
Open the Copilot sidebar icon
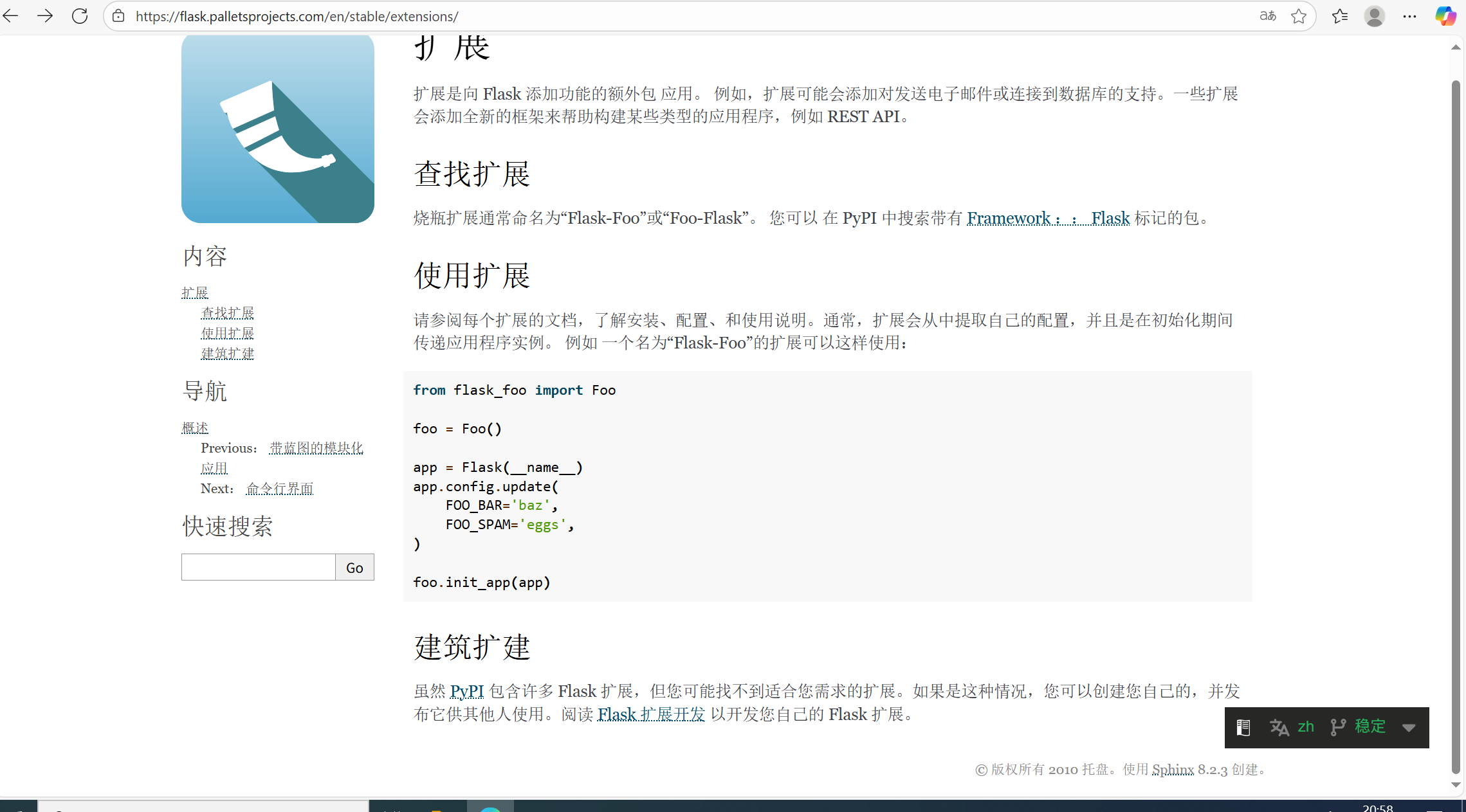pos(1445,16)
